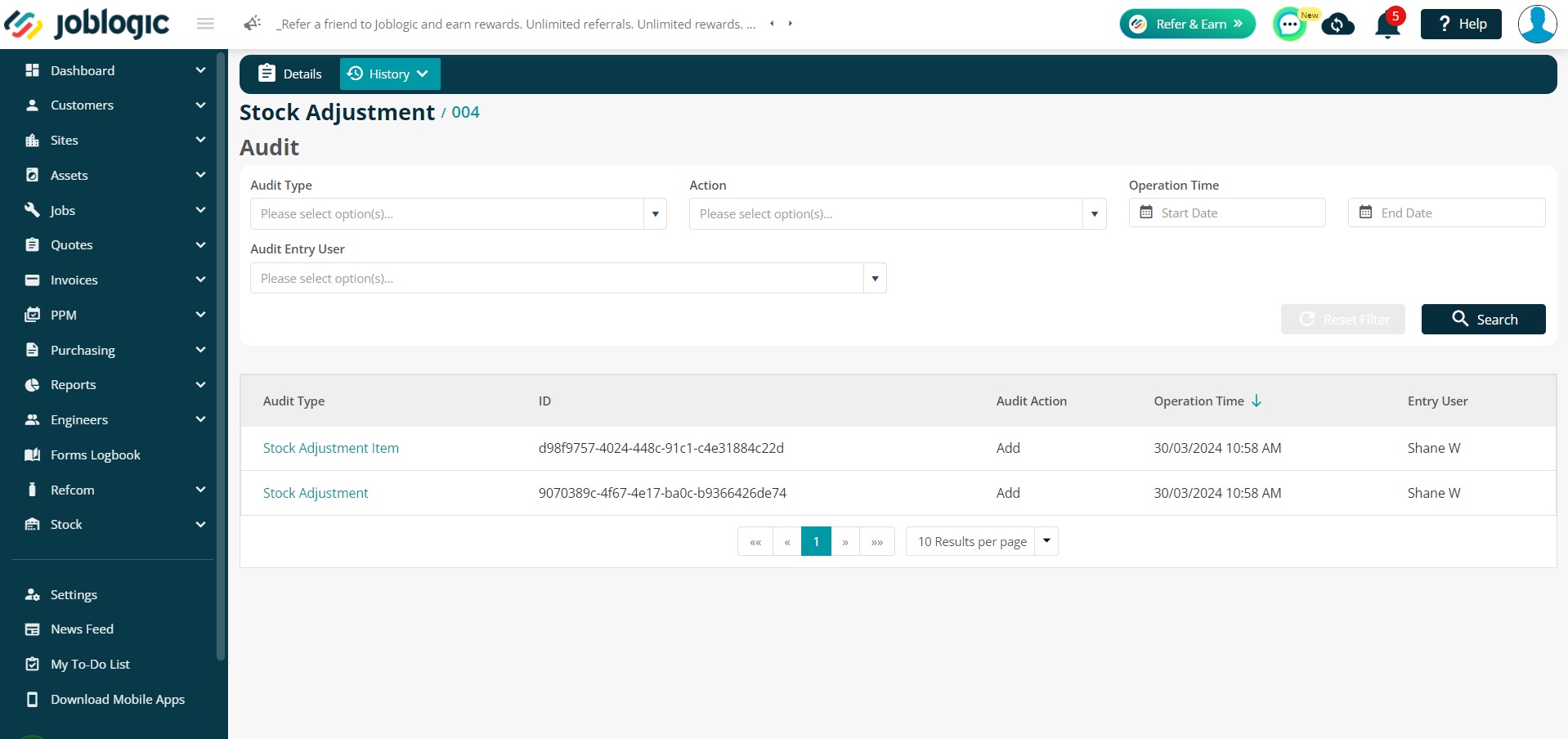This screenshot has width=1568, height=739.
Task: Click the Settings user-gear icon
Action: pos(33,594)
